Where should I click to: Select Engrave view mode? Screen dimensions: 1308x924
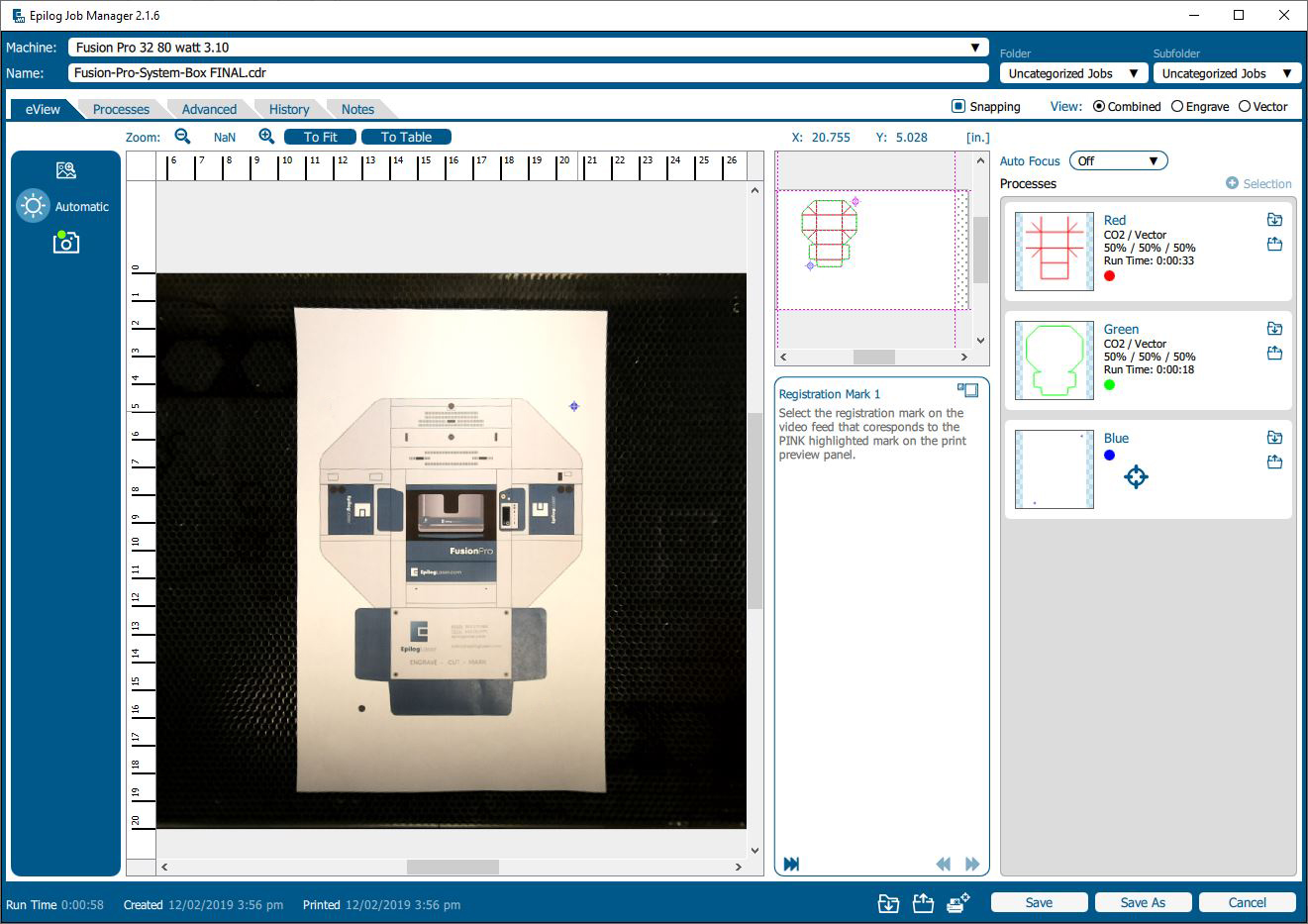click(1177, 106)
